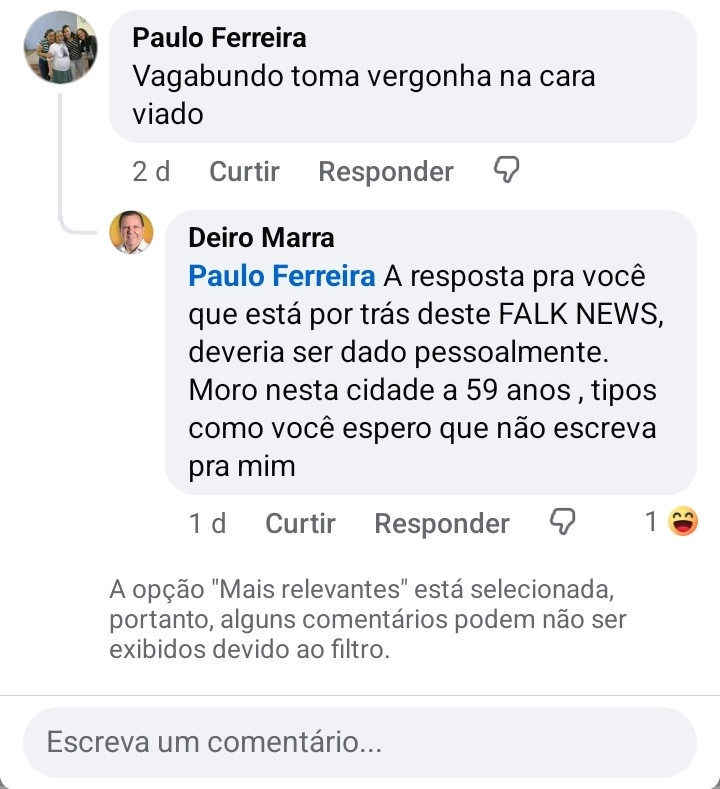
Task: Tap the thumbs-down icon on Paulo Ferreira's comment
Action: (x=508, y=172)
